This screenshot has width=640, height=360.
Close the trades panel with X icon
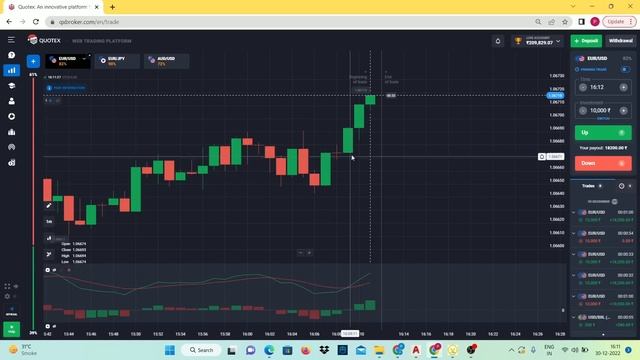point(630,186)
